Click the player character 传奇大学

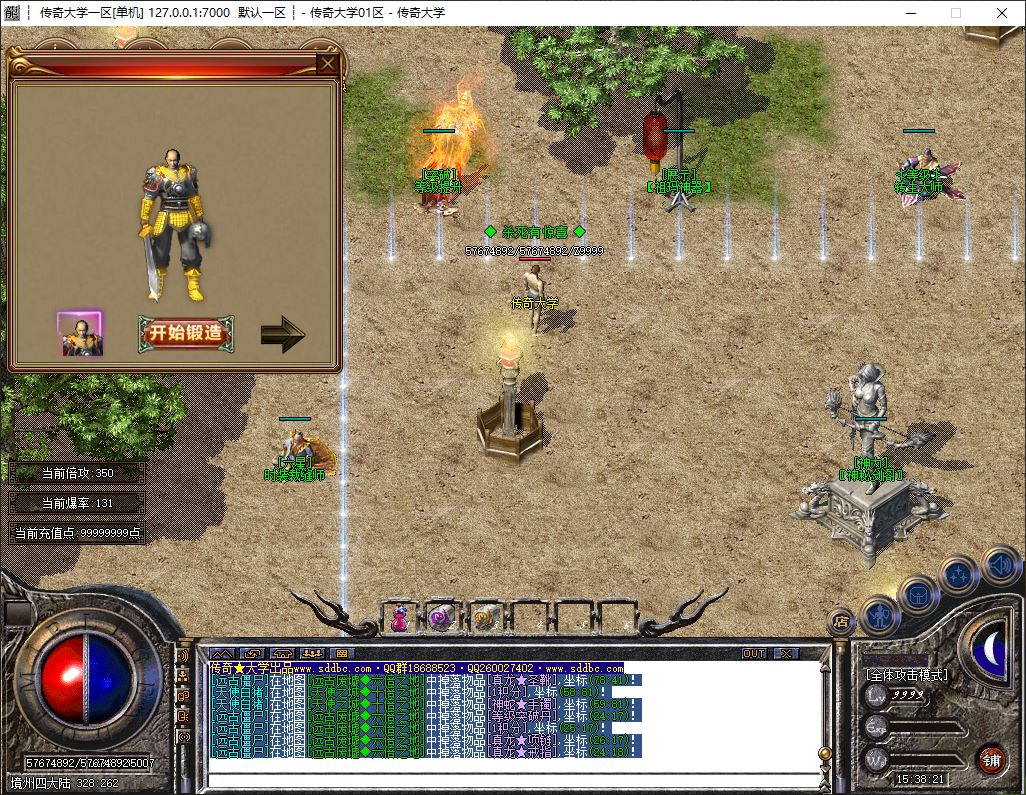535,300
